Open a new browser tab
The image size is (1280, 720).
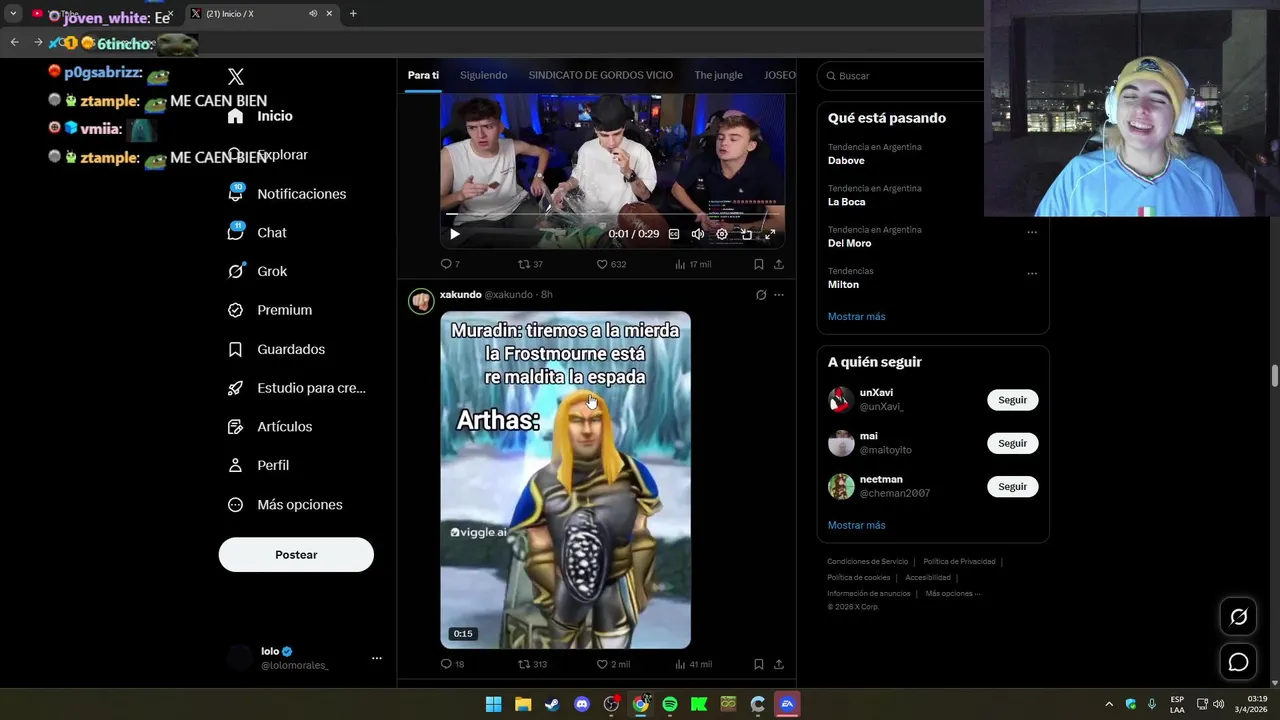coord(353,14)
